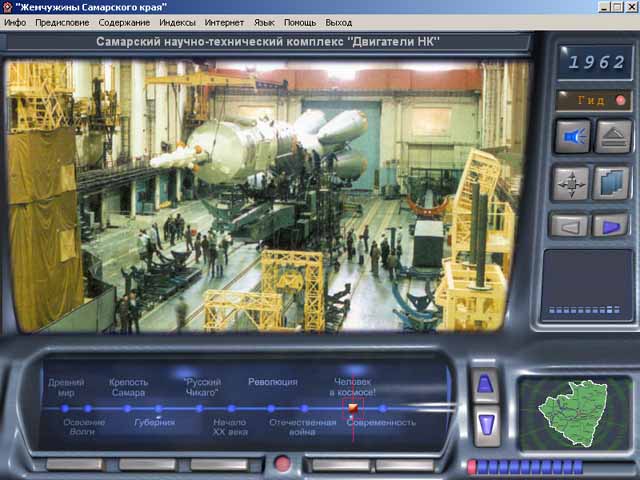The width and height of the screenshot is (640, 480).
Task: Mute sound with the speaker button
Action: pos(572,136)
